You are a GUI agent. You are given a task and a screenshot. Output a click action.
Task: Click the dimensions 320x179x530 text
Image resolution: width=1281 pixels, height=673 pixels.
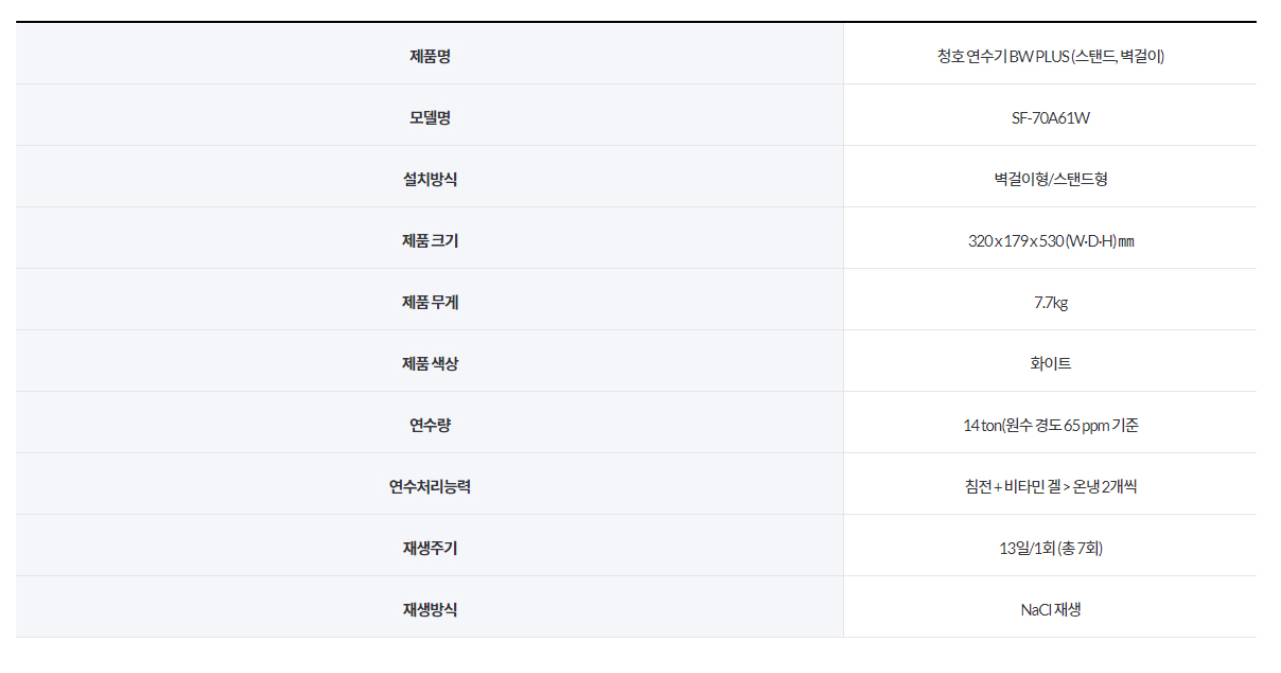(1050, 241)
